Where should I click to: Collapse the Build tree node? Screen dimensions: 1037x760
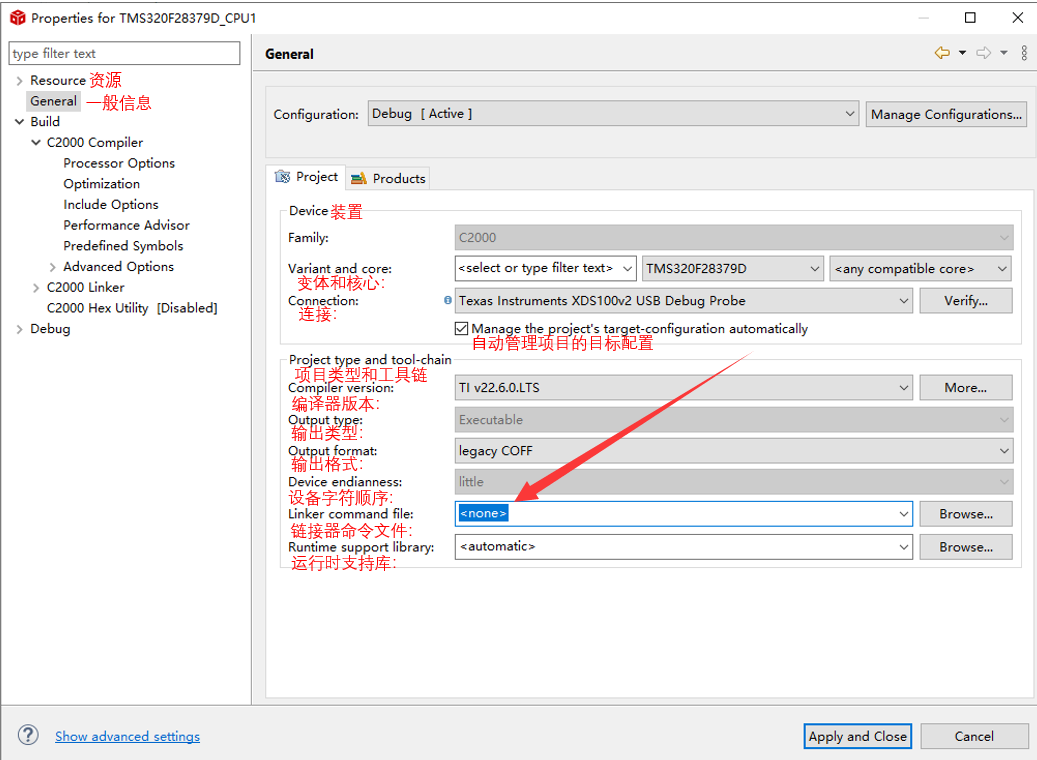(x=19, y=122)
